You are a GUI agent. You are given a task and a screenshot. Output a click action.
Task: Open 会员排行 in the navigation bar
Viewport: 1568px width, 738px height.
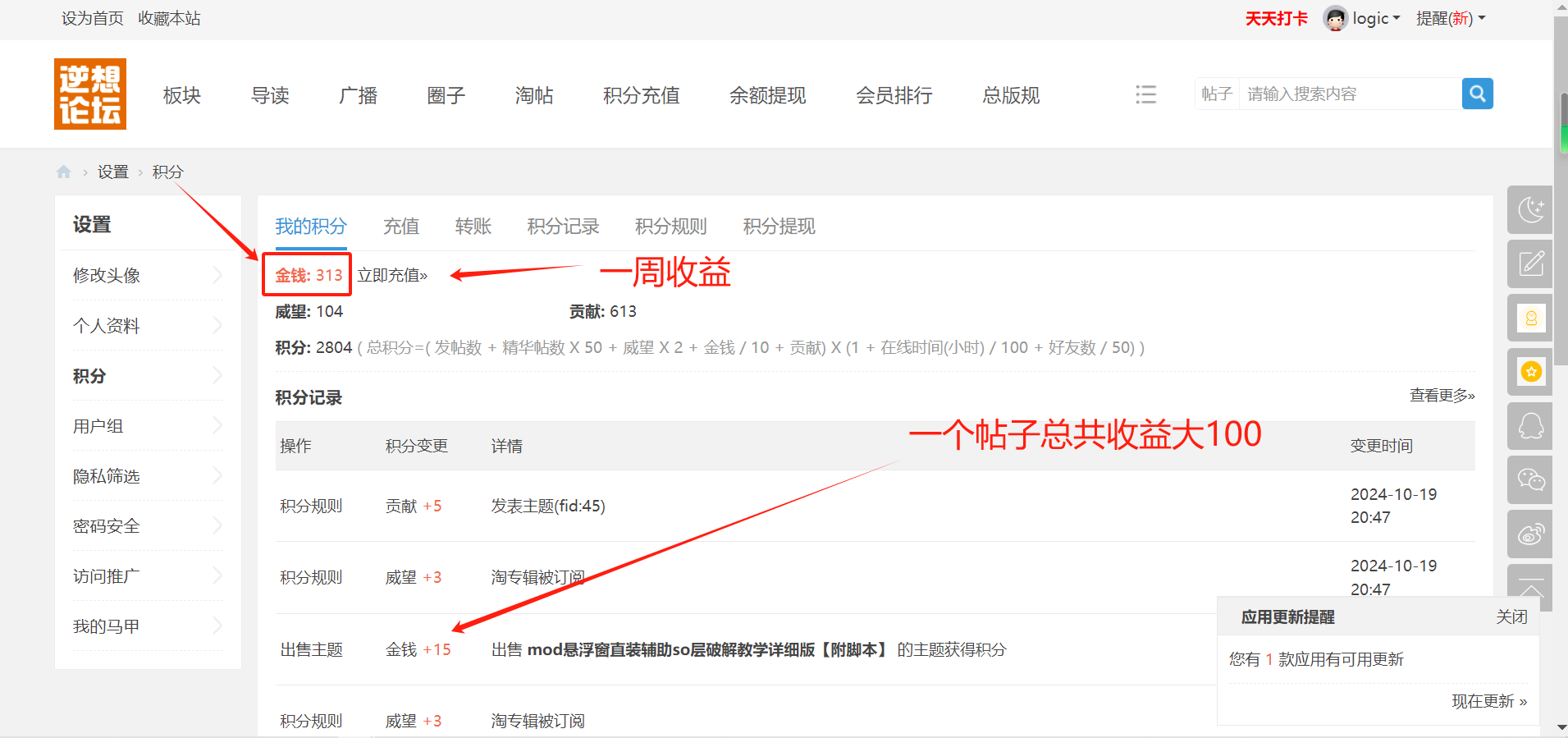pos(894,95)
